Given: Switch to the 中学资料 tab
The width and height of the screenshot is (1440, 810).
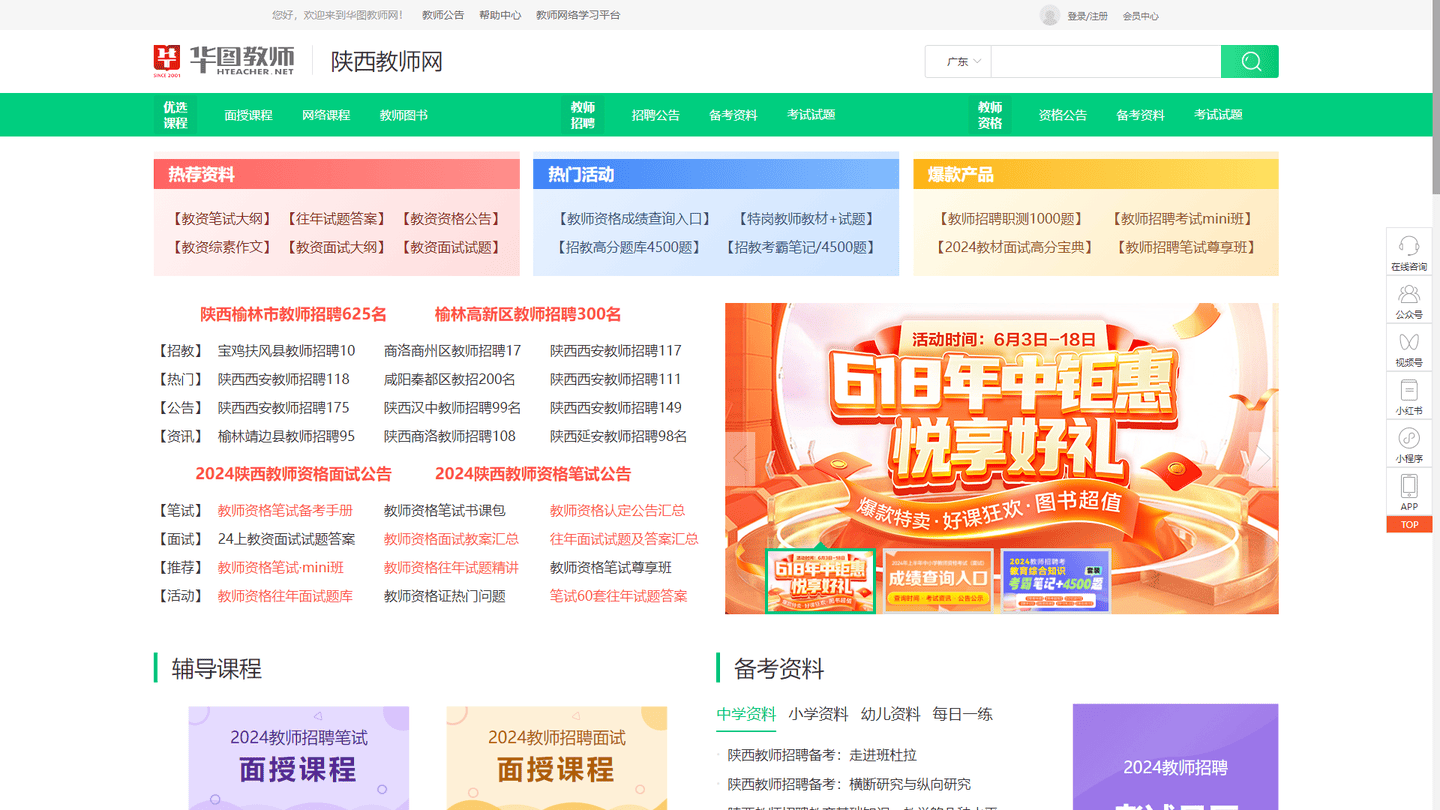Looking at the screenshot, I should click(x=746, y=714).
